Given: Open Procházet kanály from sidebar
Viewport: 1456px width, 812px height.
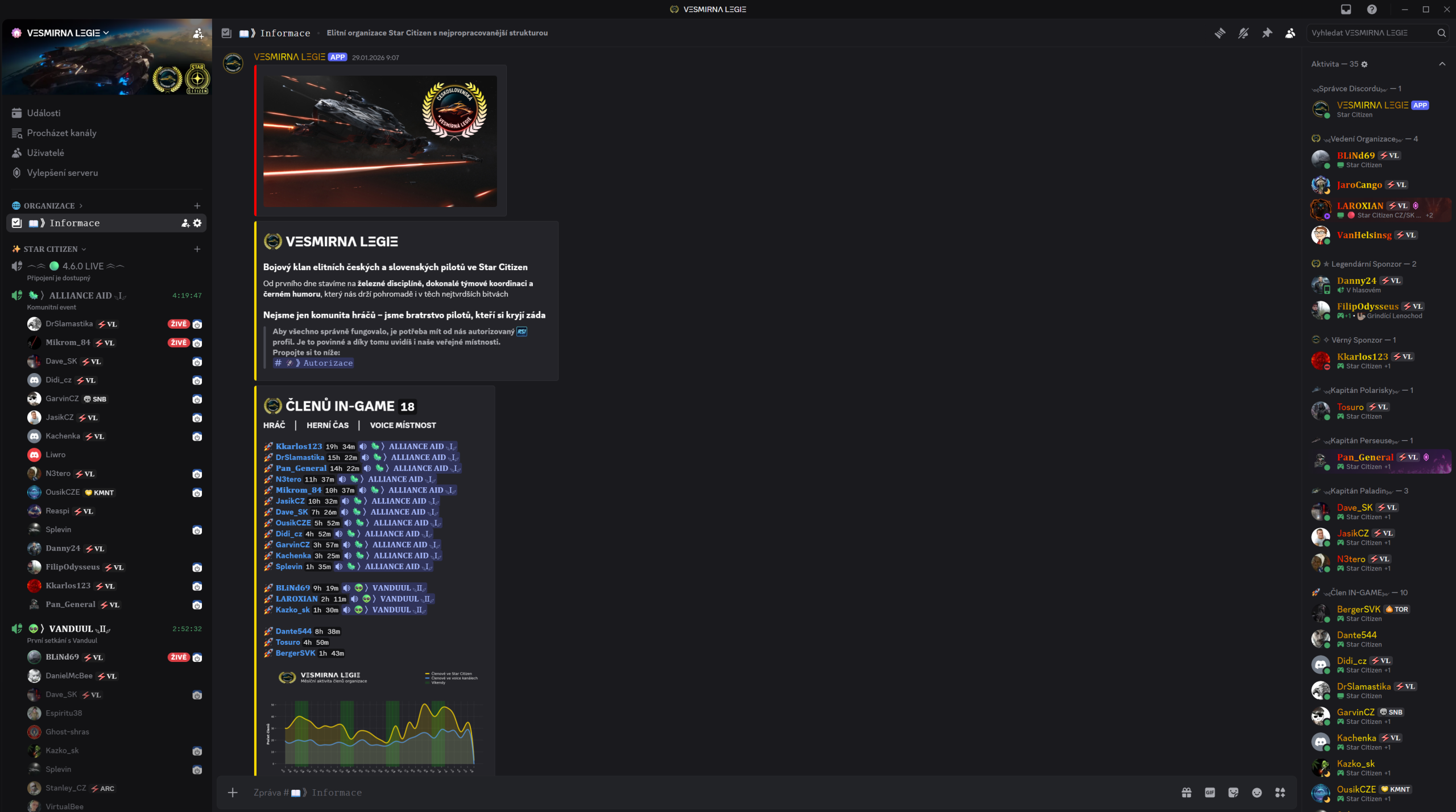Looking at the screenshot, I should pos(61,133).
